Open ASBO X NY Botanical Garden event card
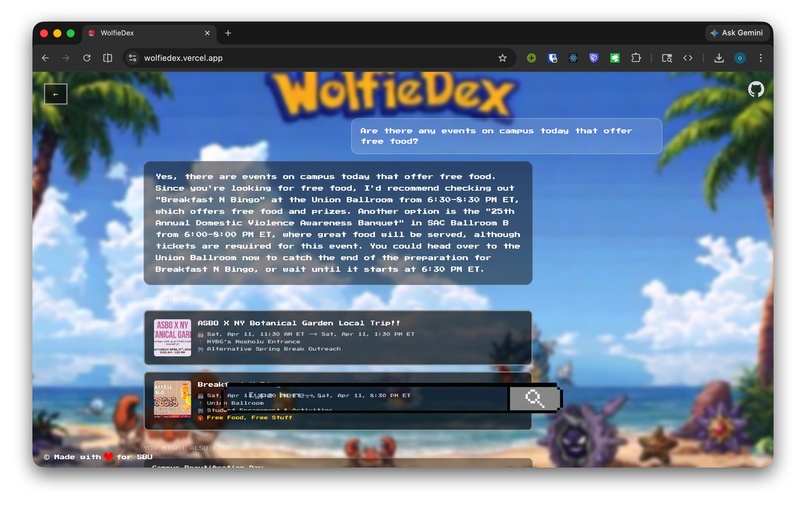 coord(338,338)
